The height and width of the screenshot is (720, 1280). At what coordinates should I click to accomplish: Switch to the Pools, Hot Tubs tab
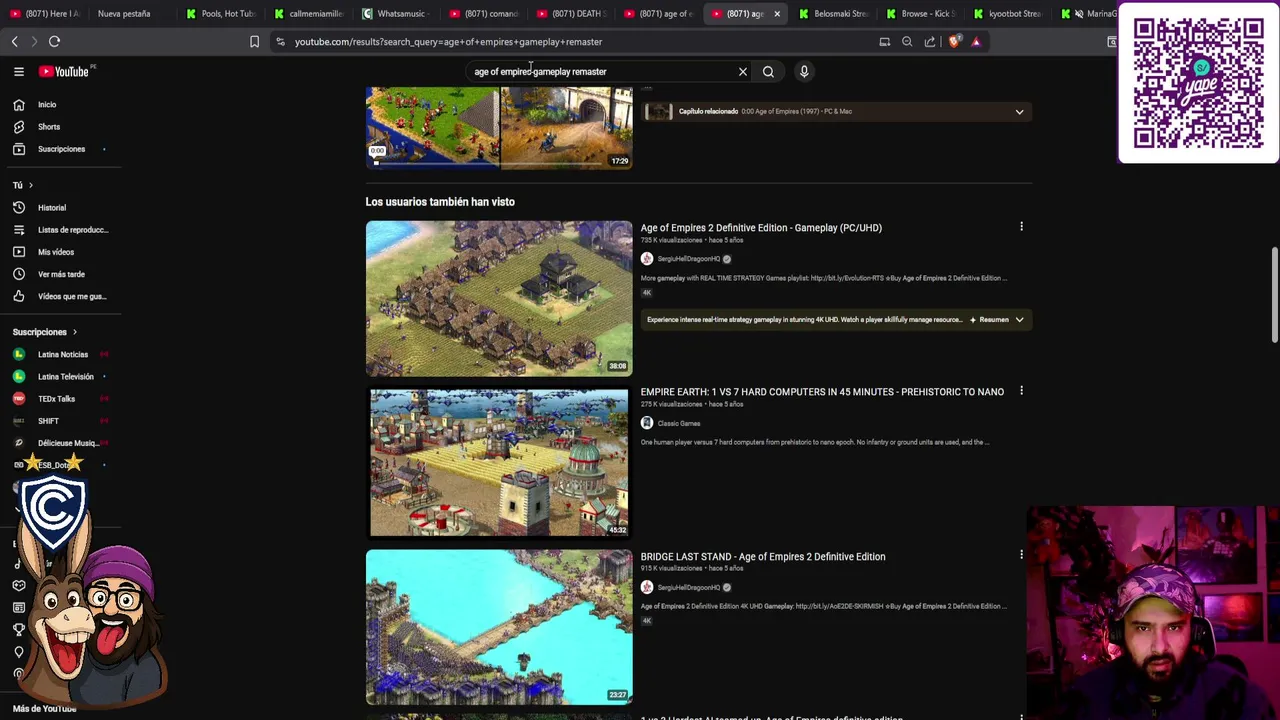(221, 14)
